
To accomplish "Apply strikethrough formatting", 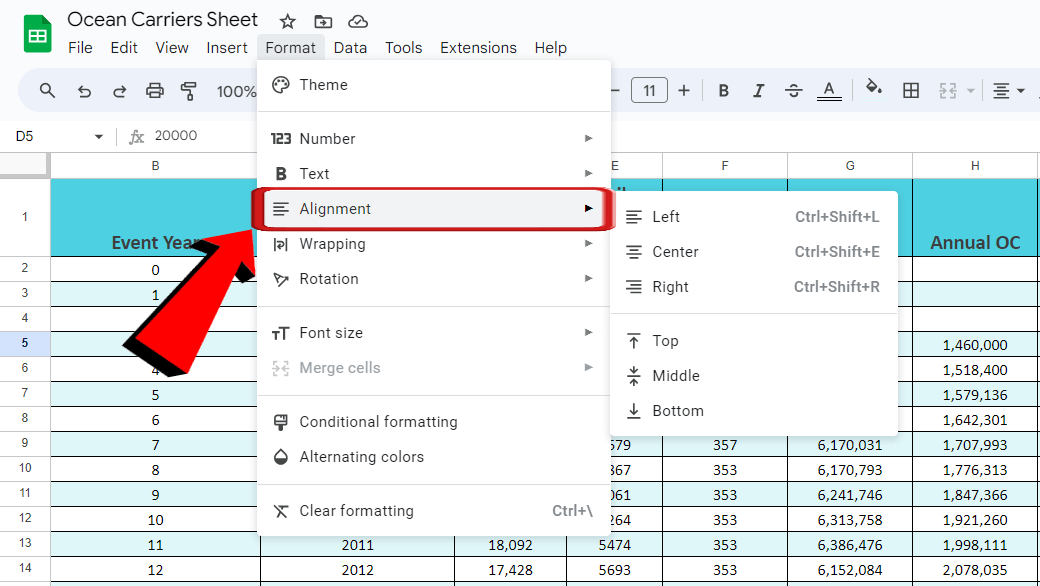I will (793, 90).
